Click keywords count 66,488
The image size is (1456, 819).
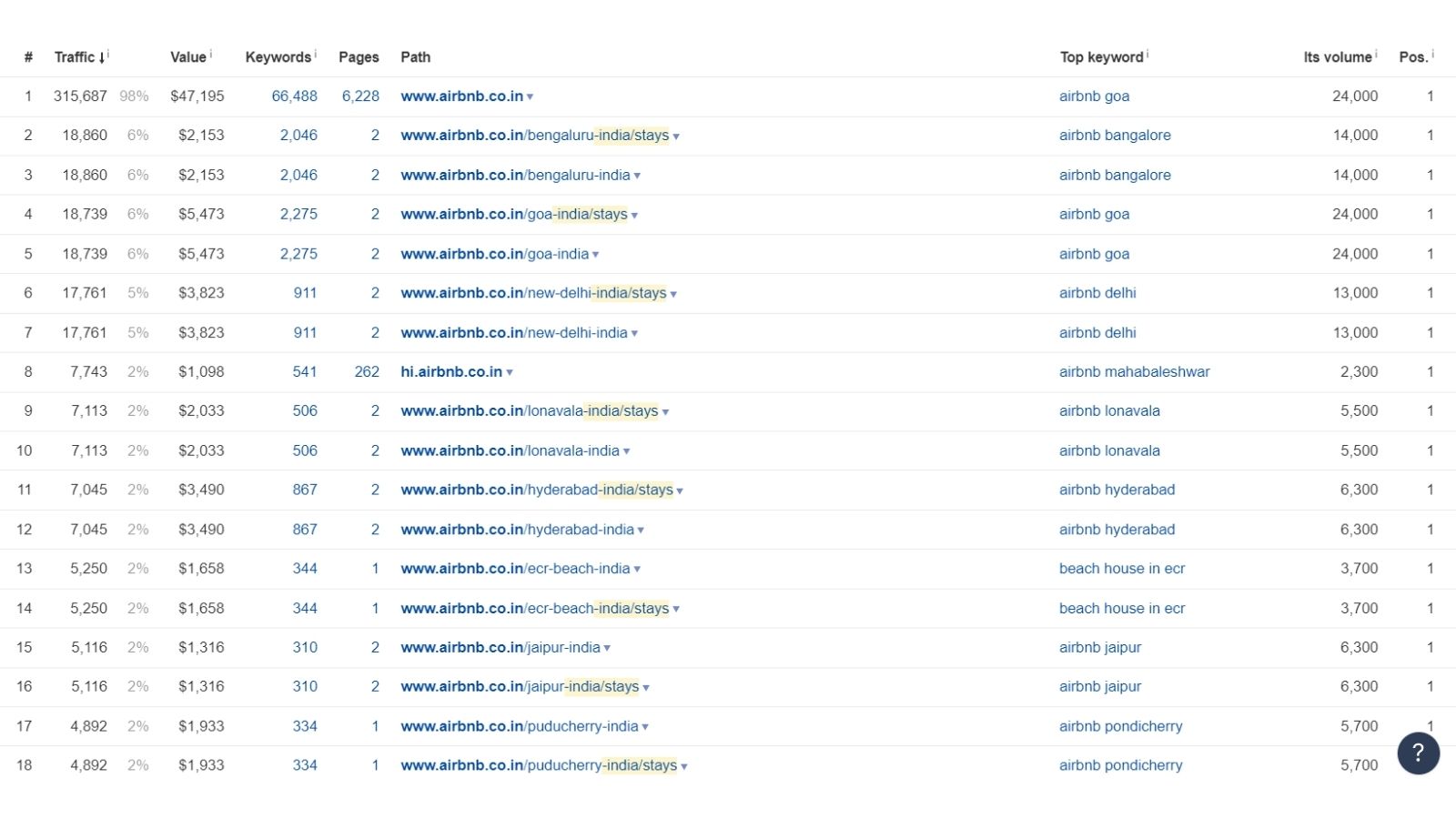pos(295,96)
